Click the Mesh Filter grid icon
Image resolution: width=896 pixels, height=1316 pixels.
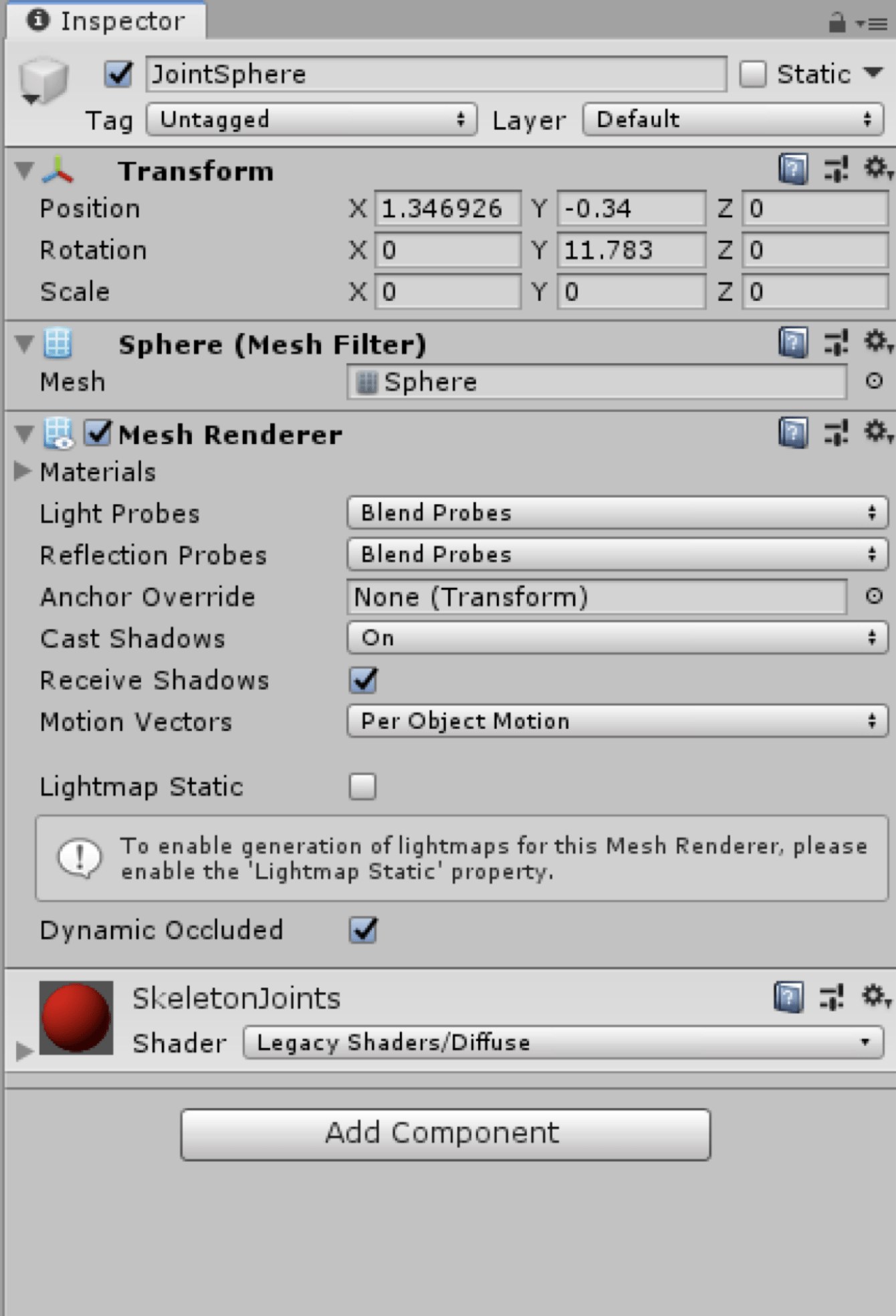coord(58,343)
